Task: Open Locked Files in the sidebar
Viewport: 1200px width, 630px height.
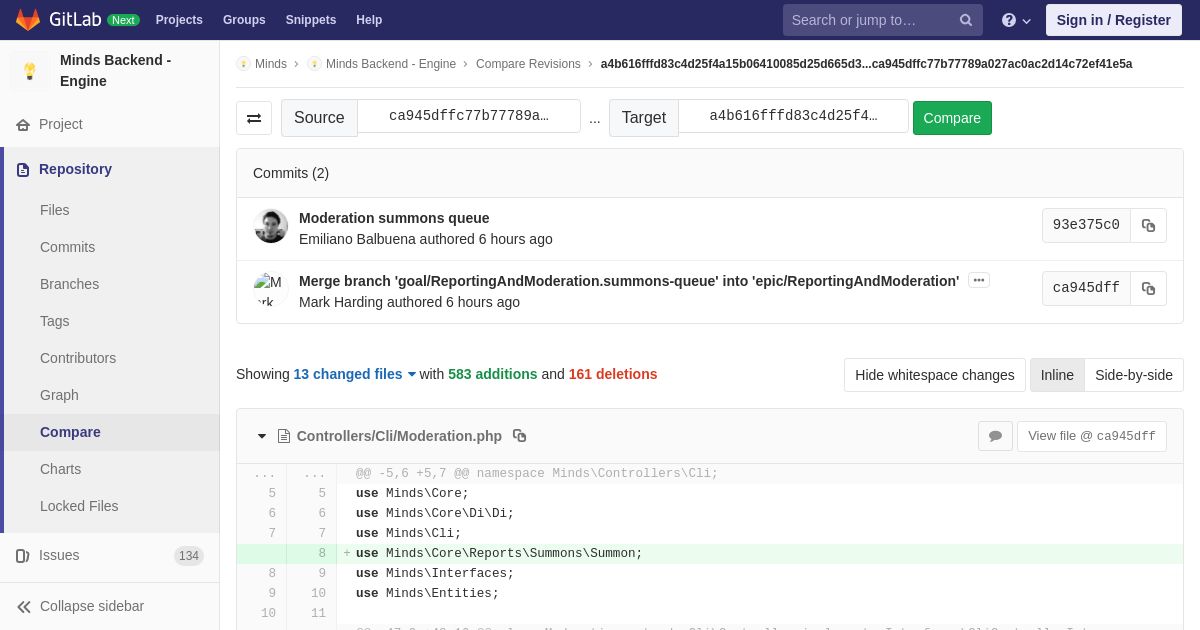Action: point(79,506)
